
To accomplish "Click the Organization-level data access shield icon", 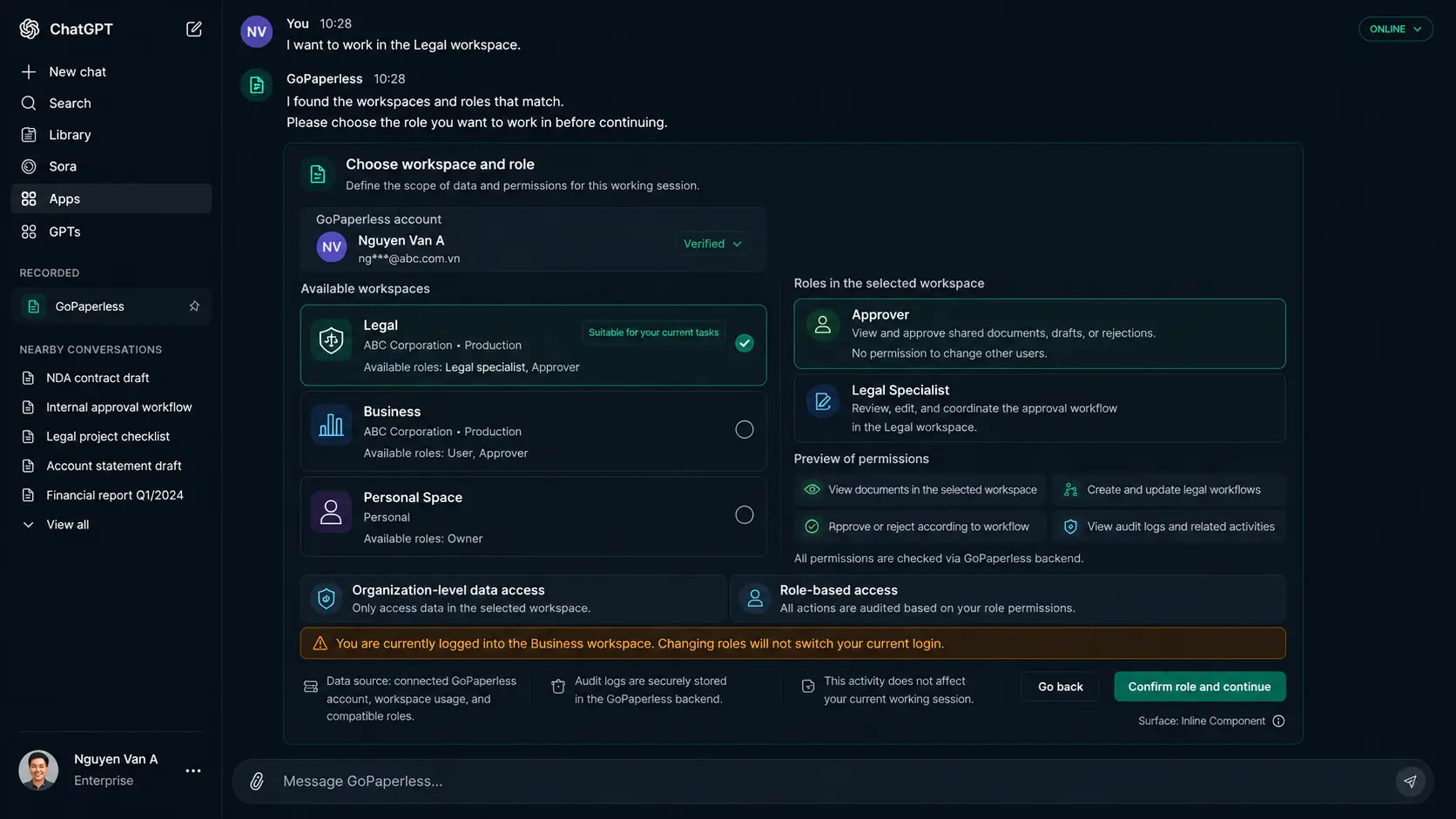I will (327, 599).
